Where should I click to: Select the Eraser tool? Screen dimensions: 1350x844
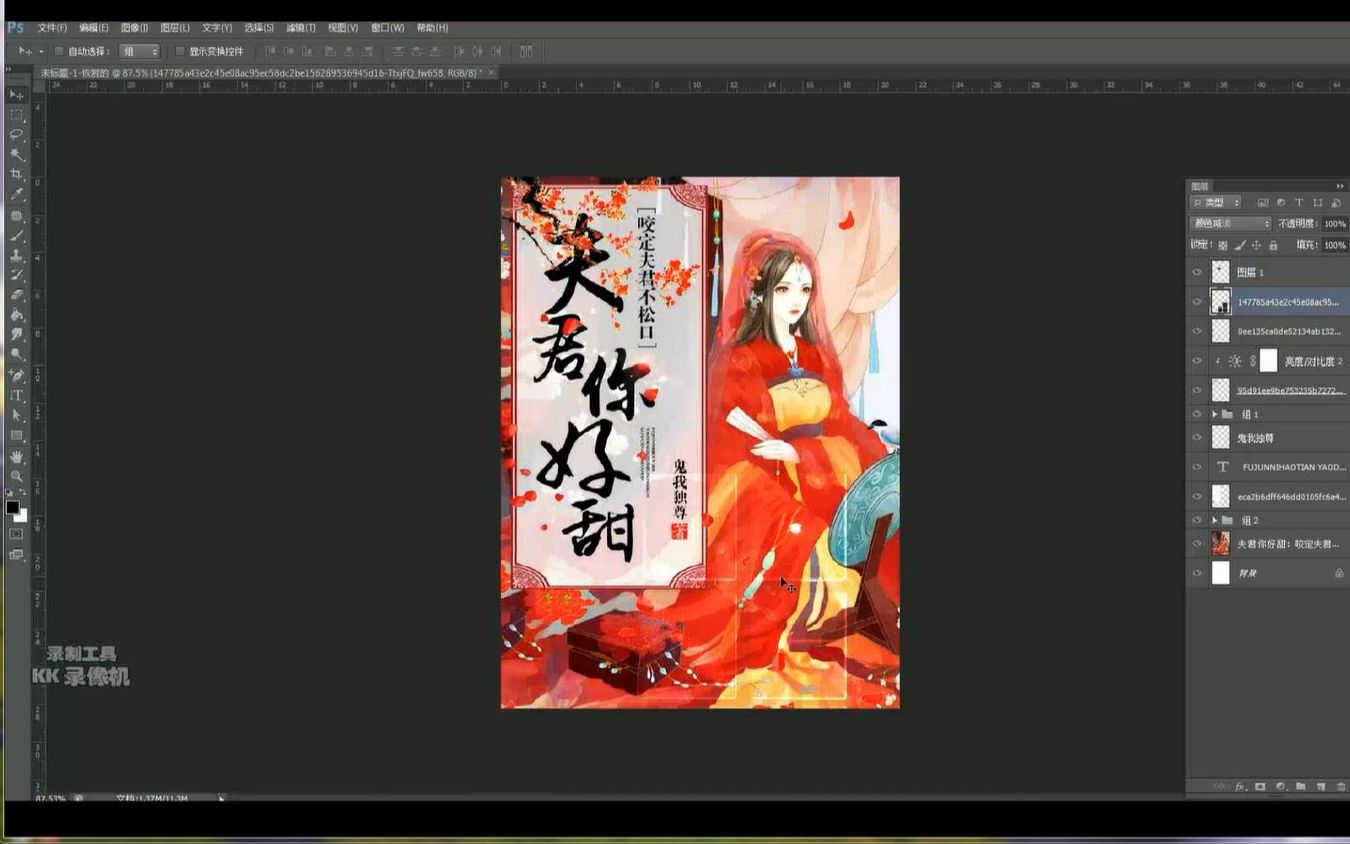(x=16, y=295)
